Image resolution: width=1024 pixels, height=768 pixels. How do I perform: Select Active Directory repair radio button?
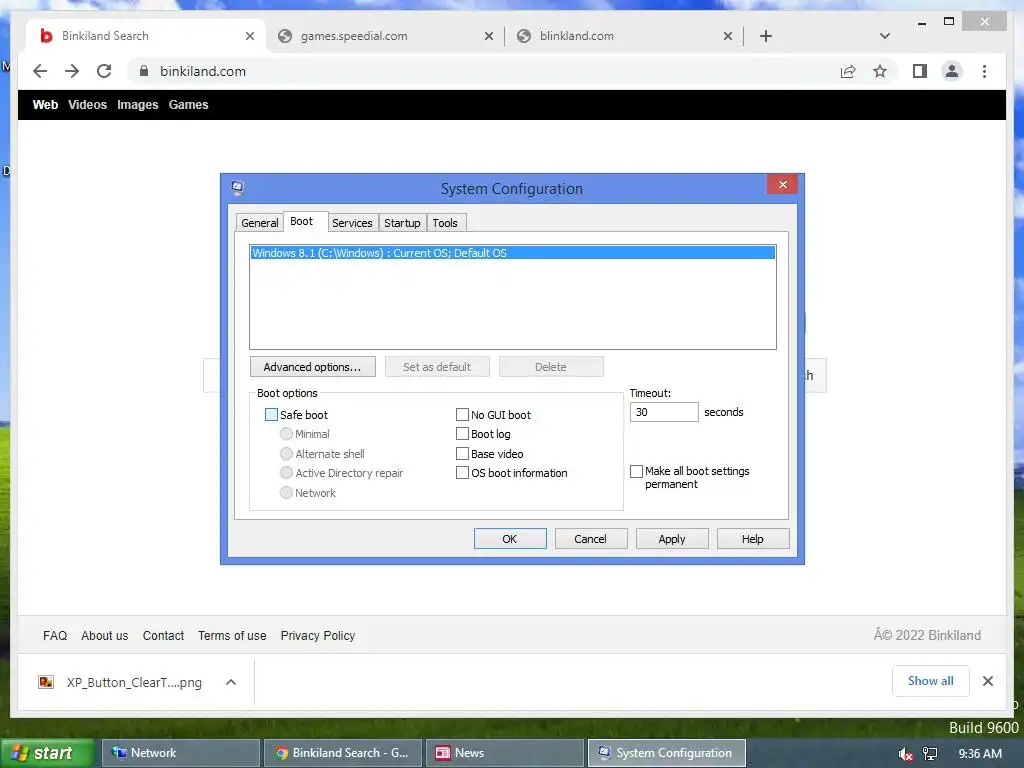pos(286,473)
